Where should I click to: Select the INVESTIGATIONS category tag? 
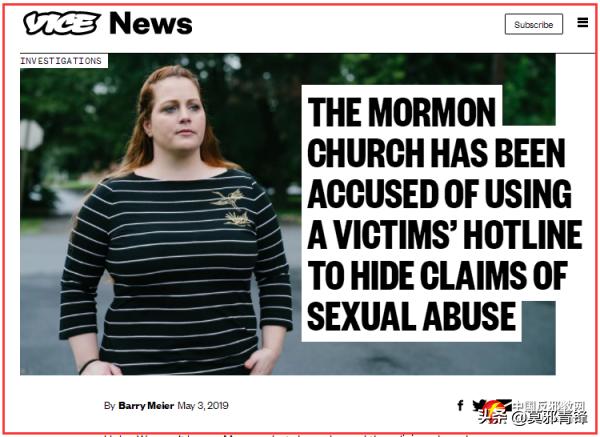(x=61, y=61)
